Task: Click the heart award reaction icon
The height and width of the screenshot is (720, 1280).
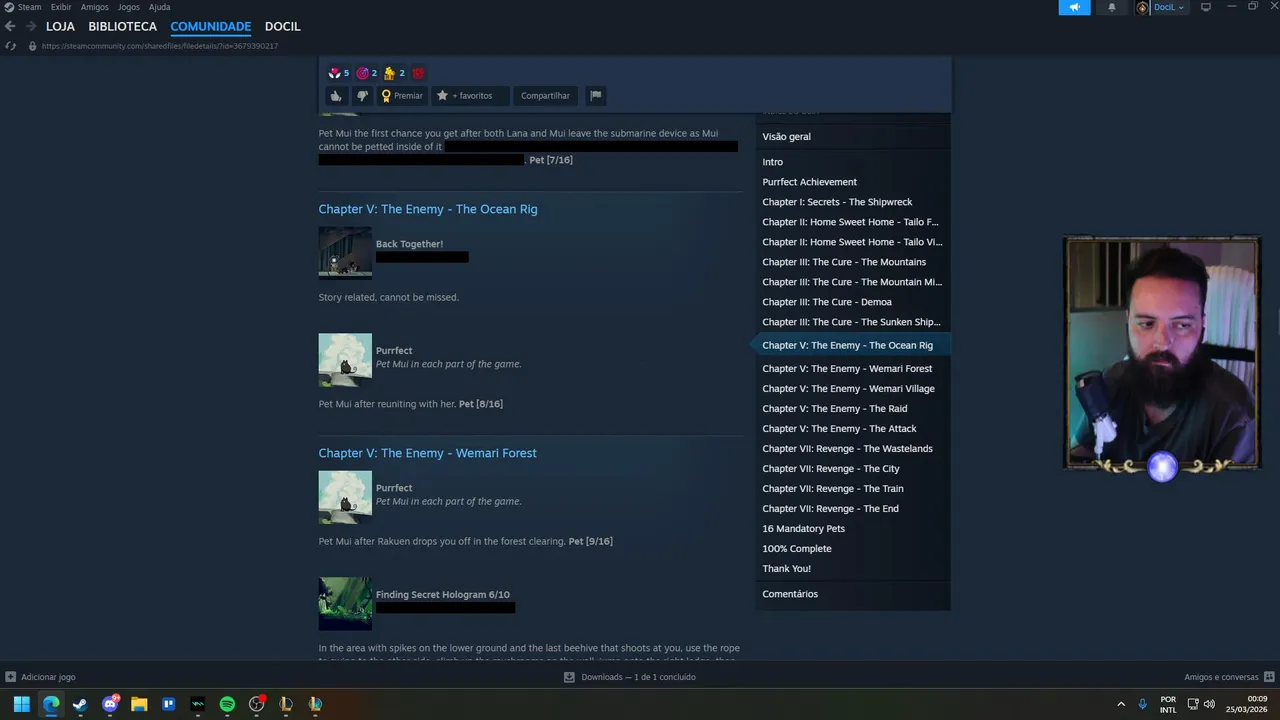Action: pos(334,73)
